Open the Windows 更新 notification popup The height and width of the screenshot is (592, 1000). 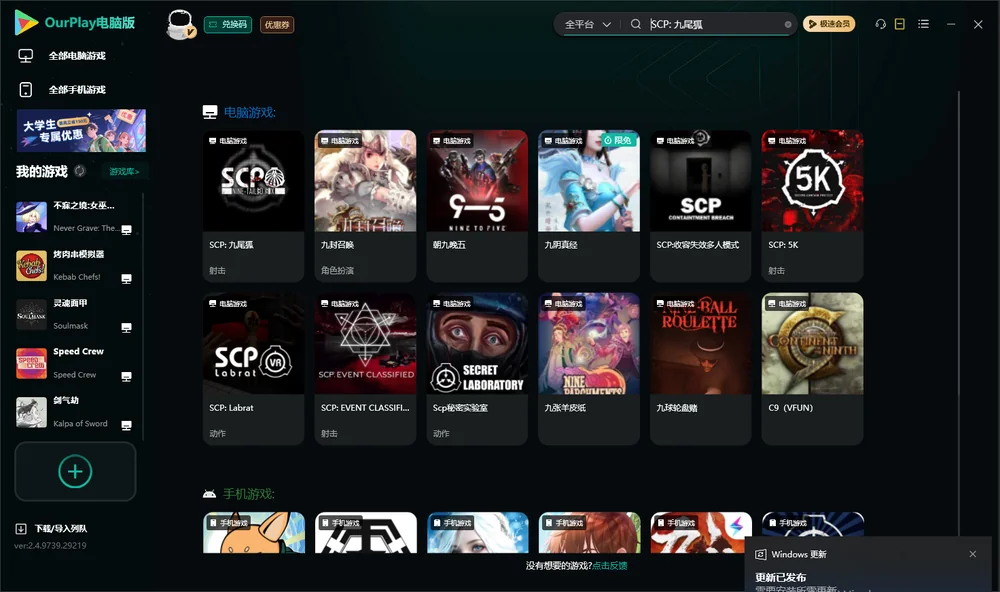[x=867, y=565]
